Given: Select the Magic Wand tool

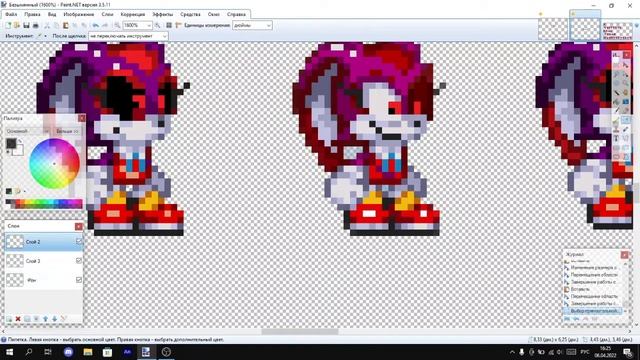Looking at the screenshot, I should [x=616, y=92].
